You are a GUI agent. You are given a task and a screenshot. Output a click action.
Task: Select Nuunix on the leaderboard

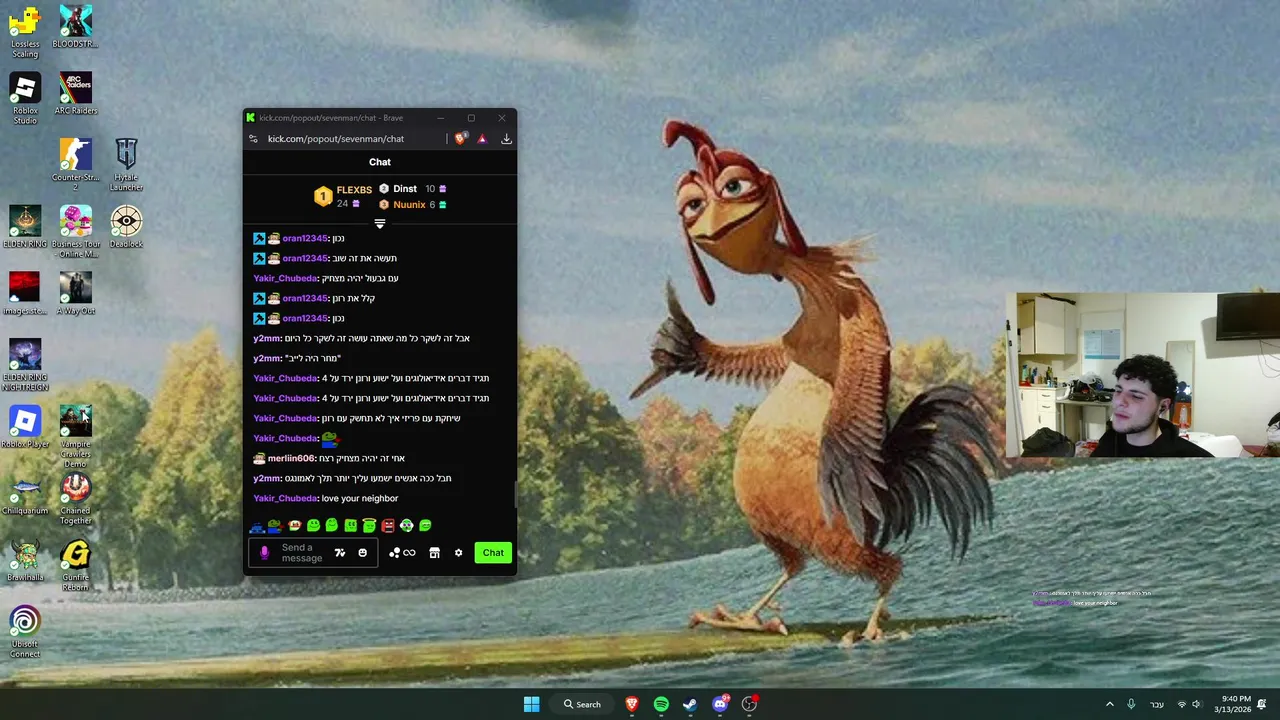[409, 205]
